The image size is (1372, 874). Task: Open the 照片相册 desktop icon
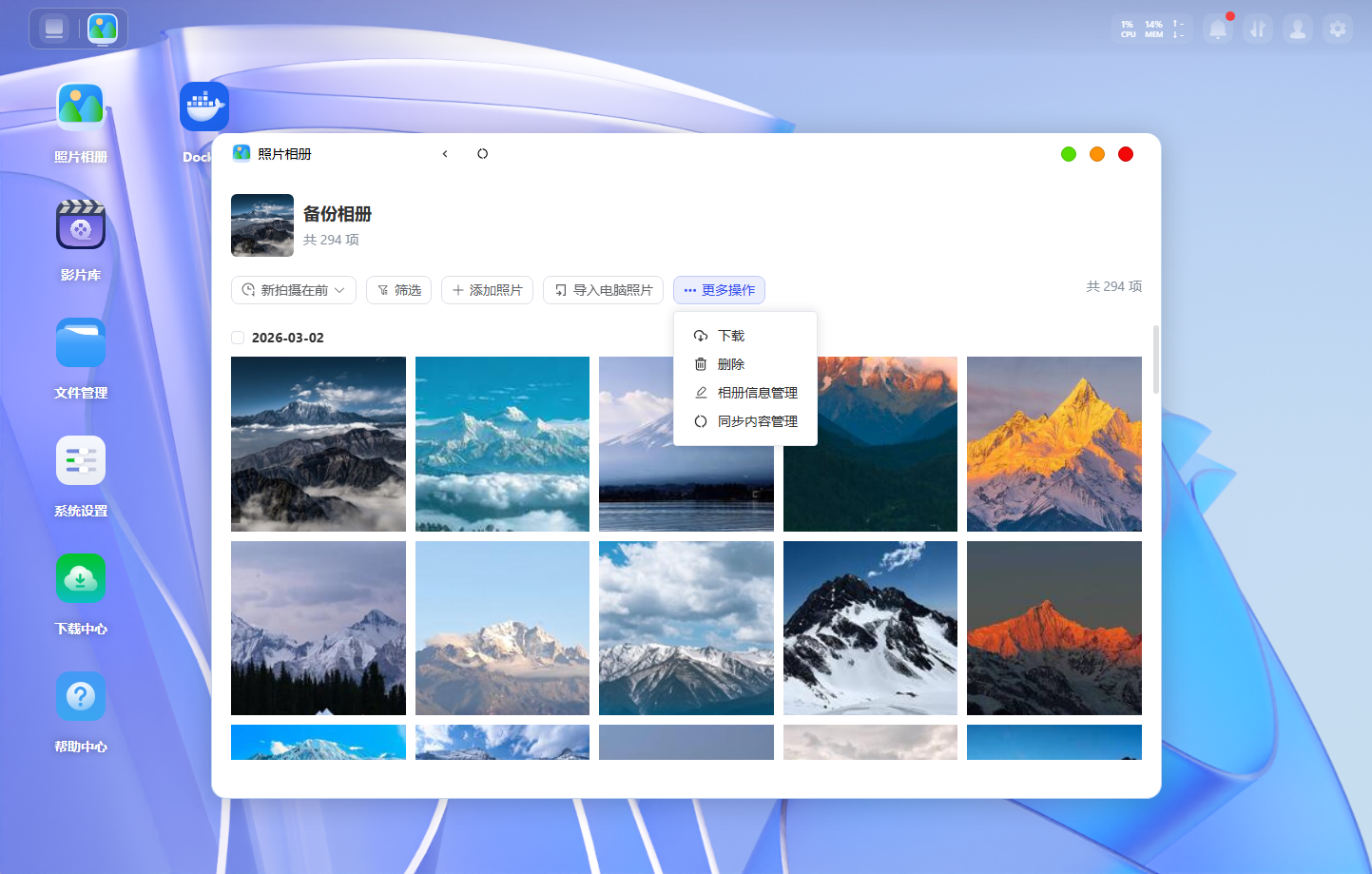[81, 107]
